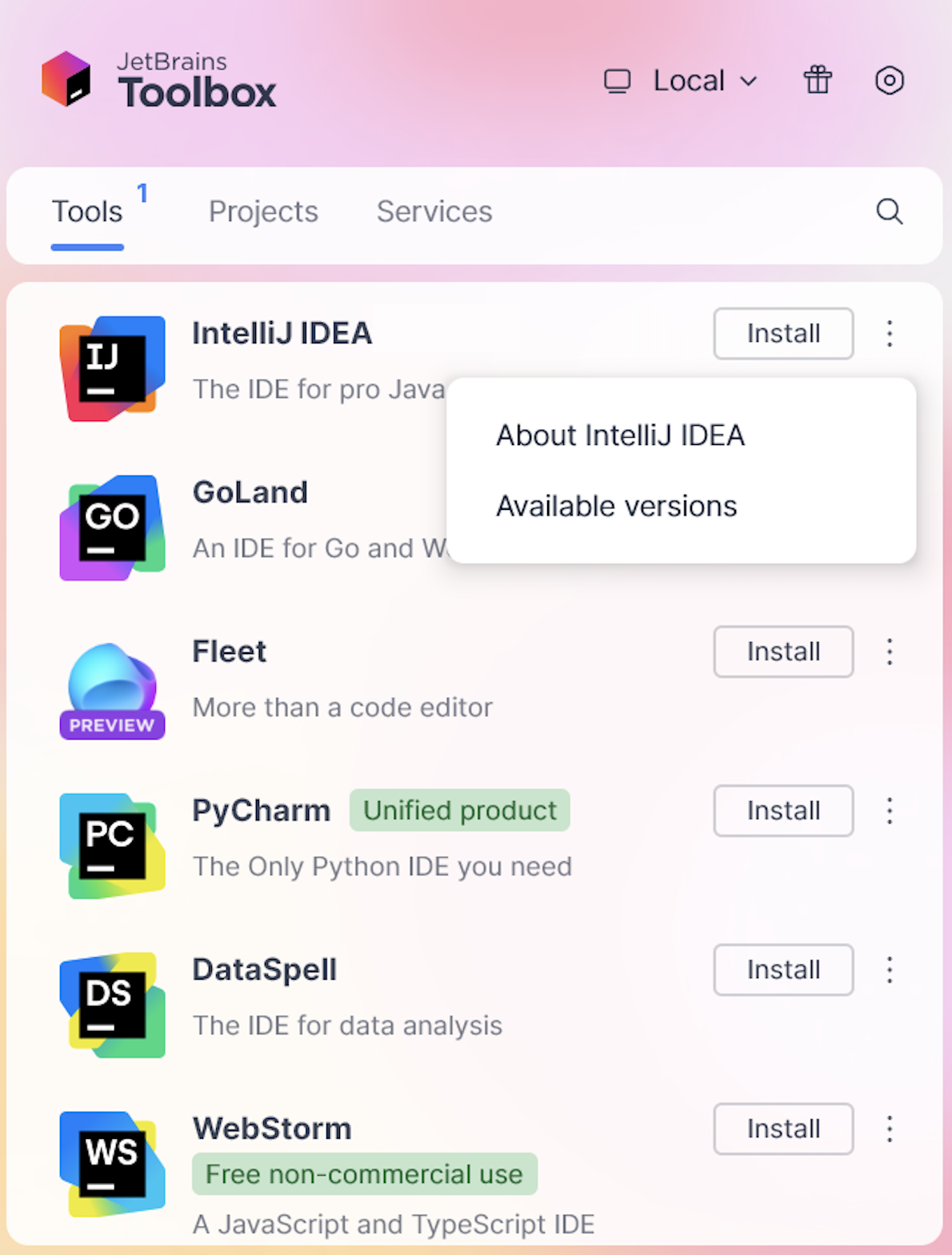The height and width of the screenshot is (1255, 952).
Task: Open the PyCharm three-dot options menu
Action: 889,811
